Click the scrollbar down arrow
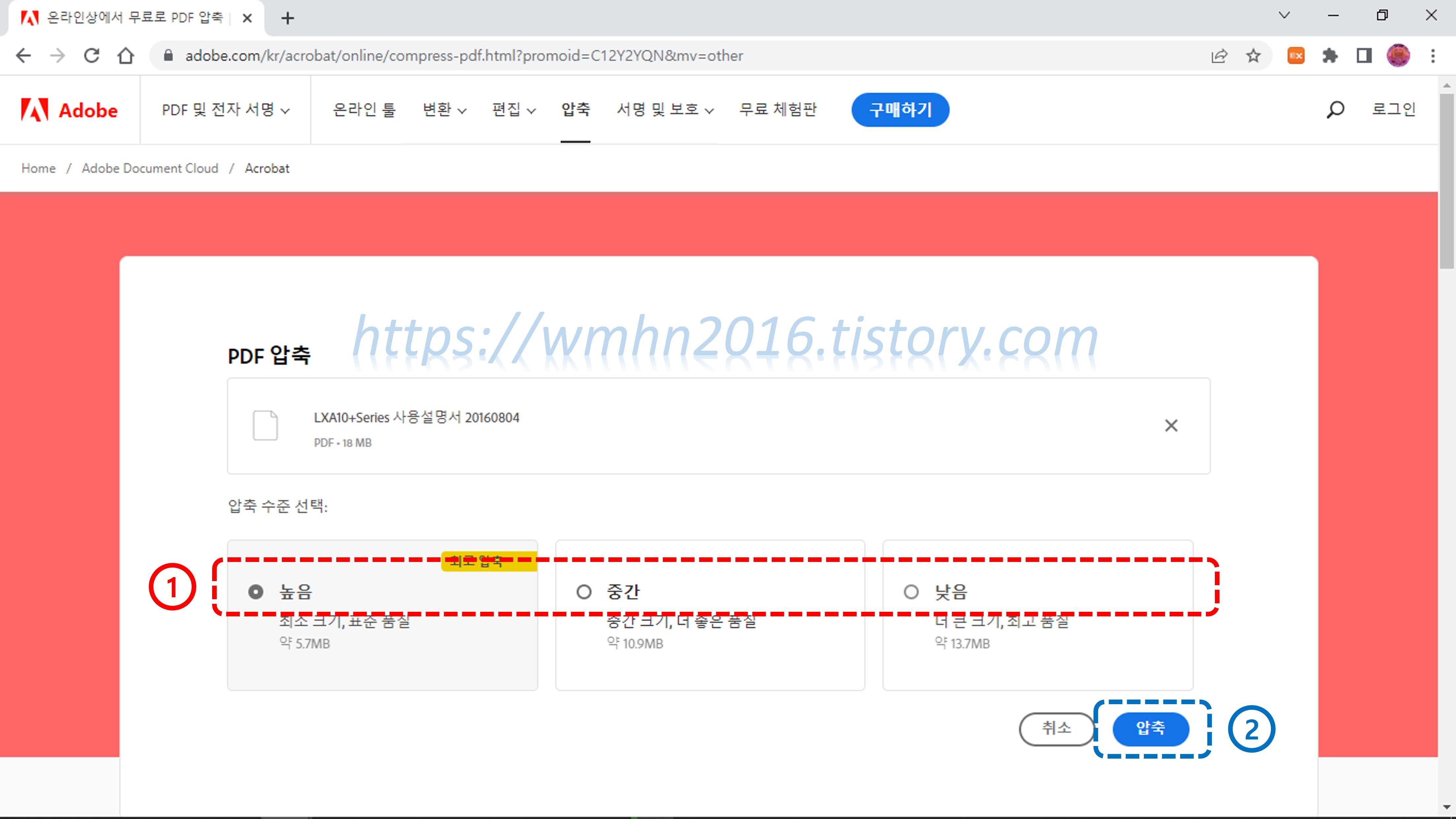 1447,807
